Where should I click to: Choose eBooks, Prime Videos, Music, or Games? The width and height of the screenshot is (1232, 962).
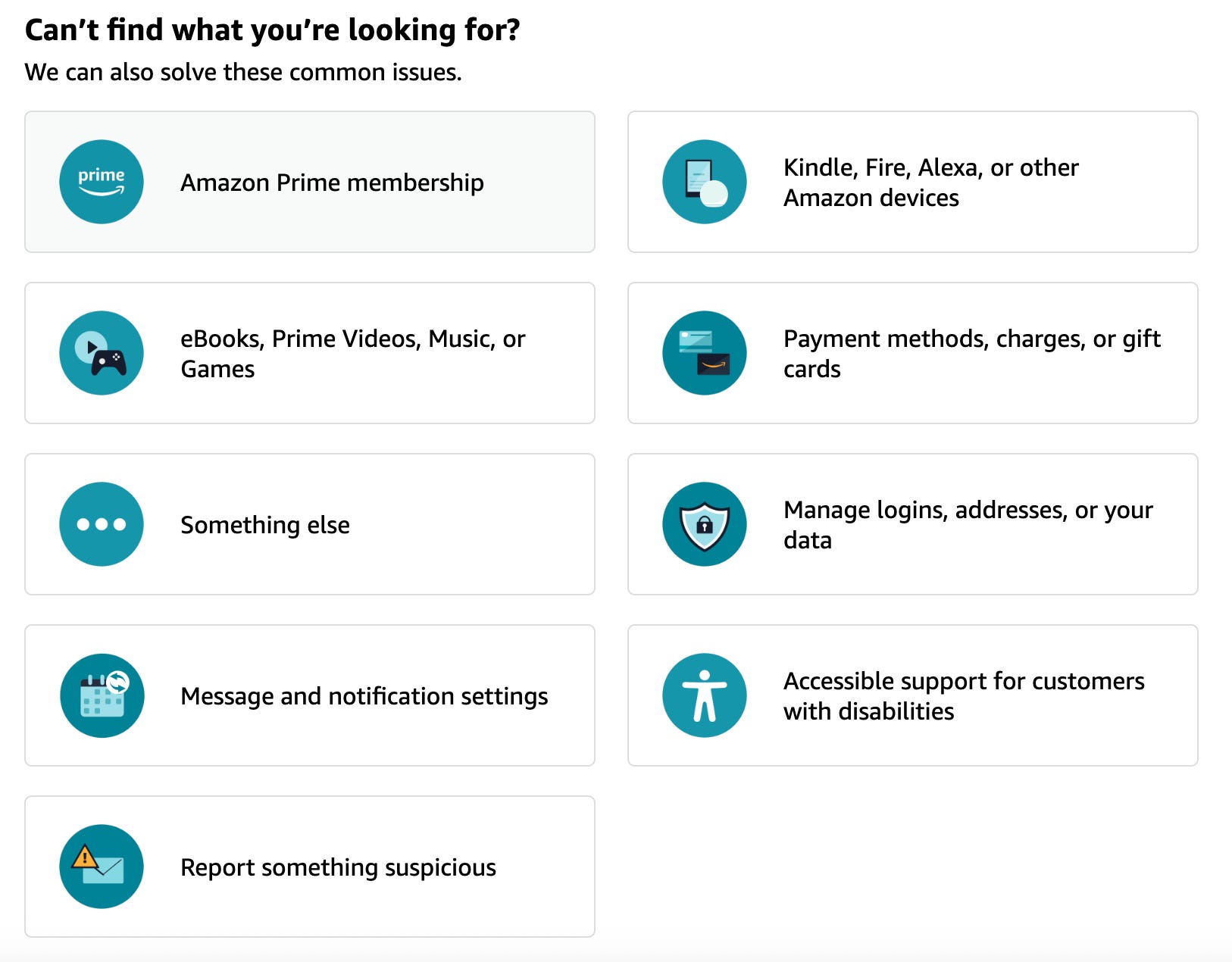point(310,353)
